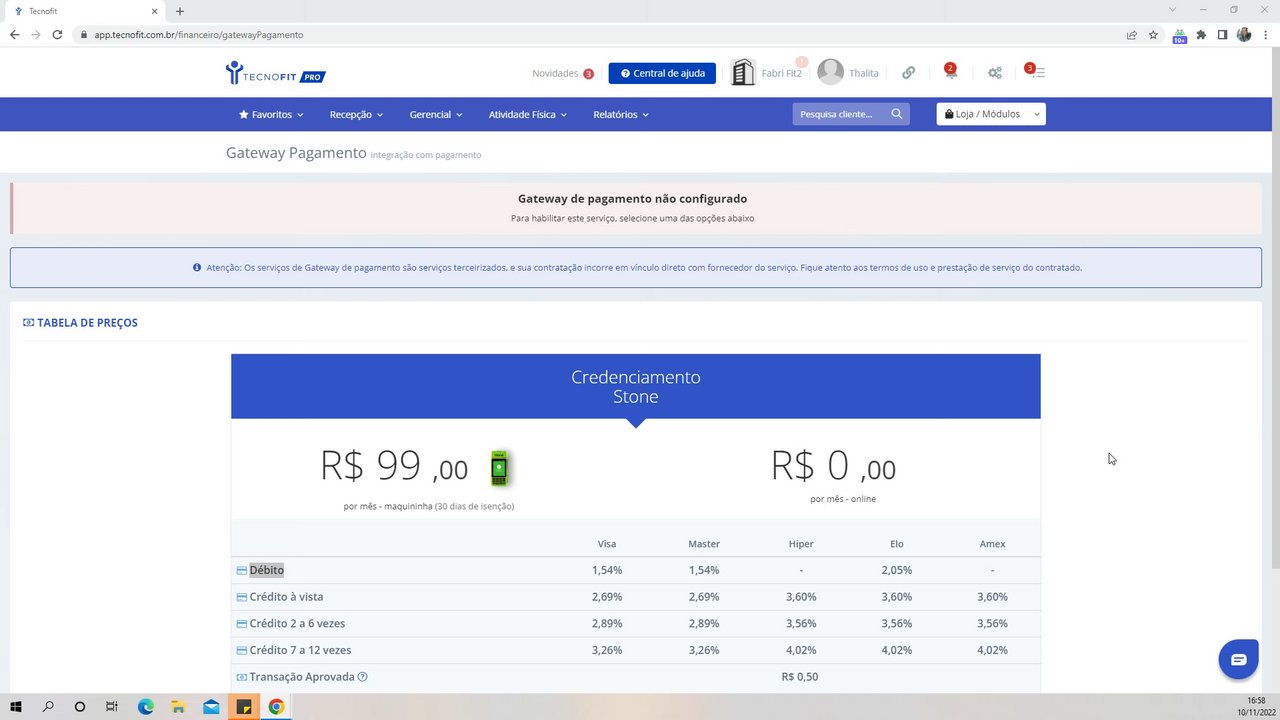Click the Visa column header

pos(607,544)
